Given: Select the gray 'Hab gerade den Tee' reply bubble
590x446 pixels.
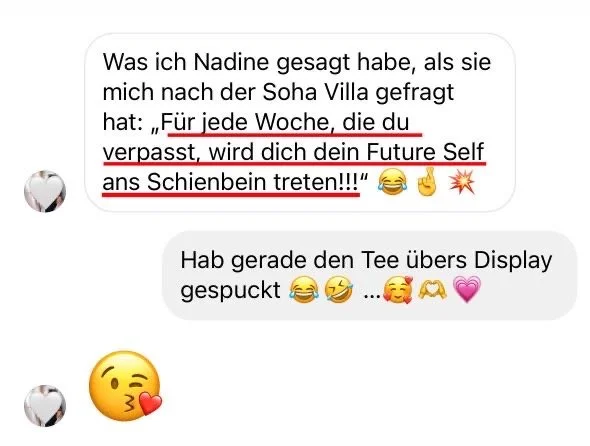Looking at the screenshot, I should (370, 276).
